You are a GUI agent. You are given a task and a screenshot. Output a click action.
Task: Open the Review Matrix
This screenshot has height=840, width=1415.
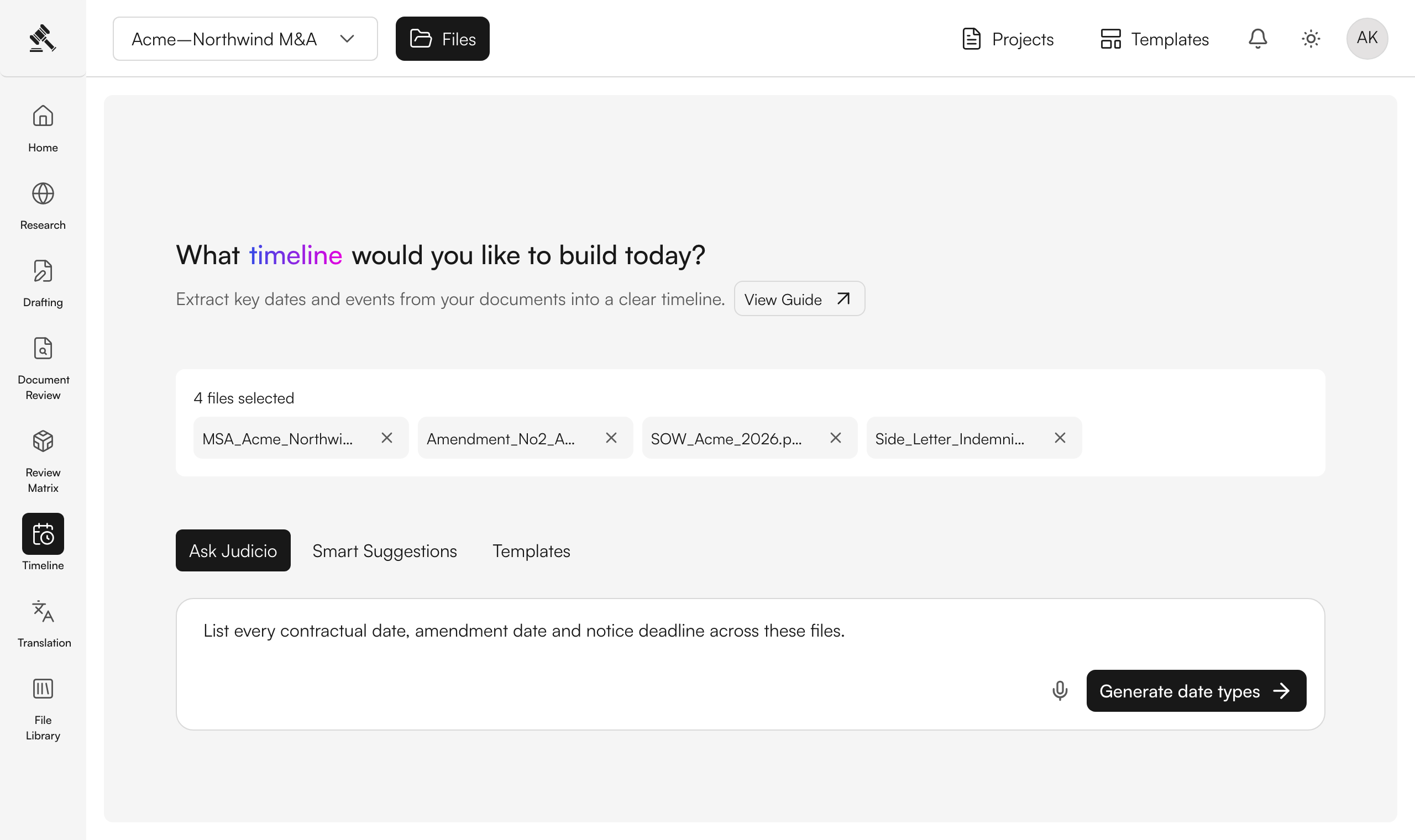pos(43,461)
